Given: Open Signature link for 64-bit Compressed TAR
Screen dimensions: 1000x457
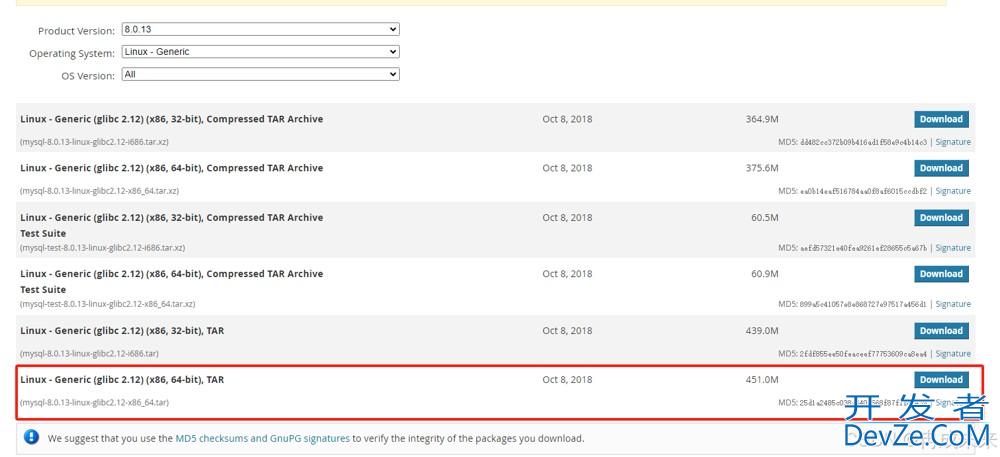Looking at the screenshot, I should coord(952,191).
